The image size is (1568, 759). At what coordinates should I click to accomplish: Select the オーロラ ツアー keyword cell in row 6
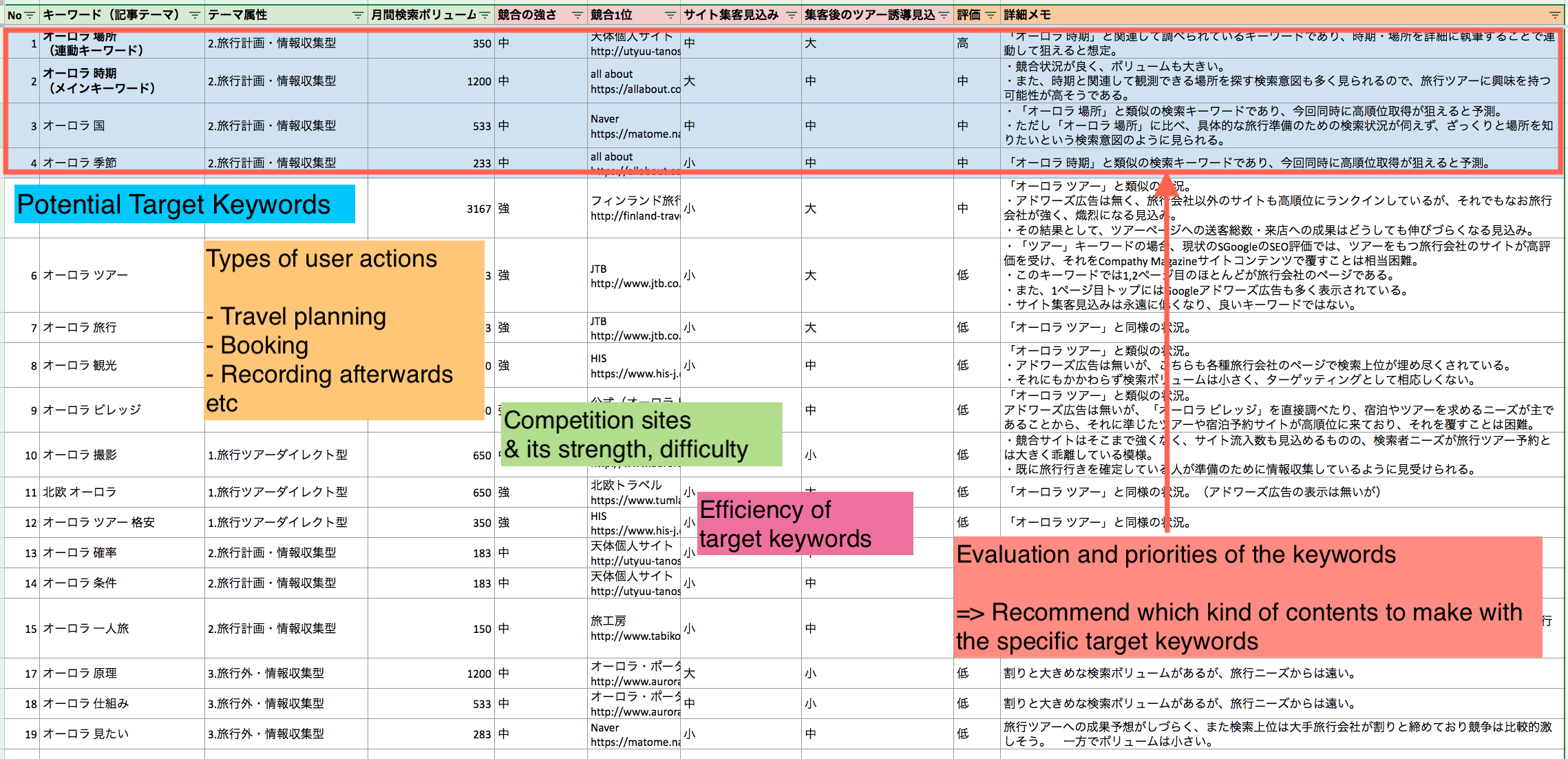pos(122,275)
